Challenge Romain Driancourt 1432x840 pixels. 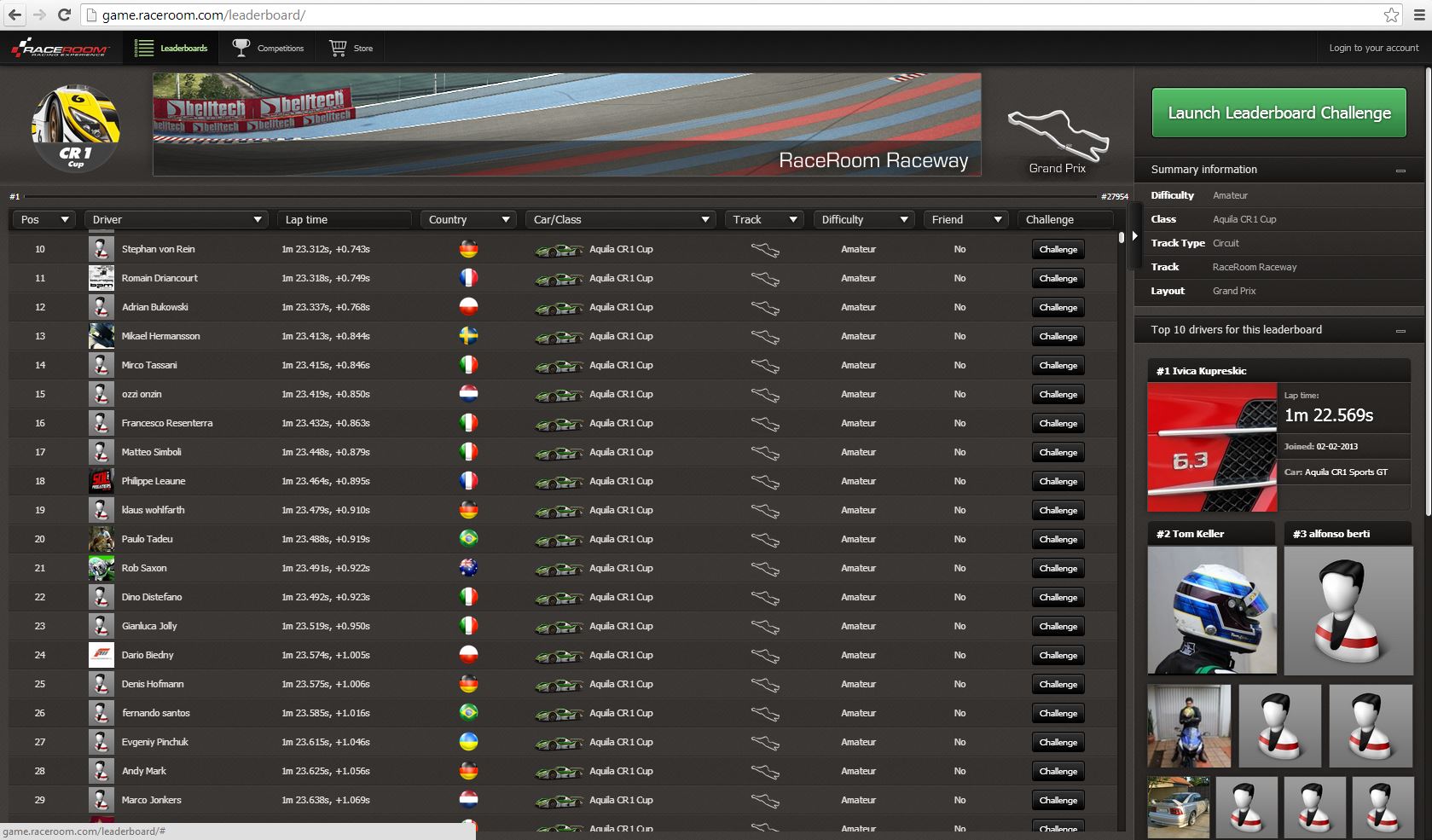[1058, 279]
